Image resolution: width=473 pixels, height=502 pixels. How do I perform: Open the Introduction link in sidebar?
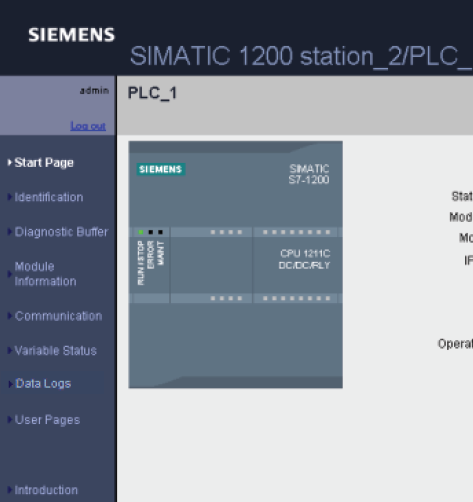(46, 490)
